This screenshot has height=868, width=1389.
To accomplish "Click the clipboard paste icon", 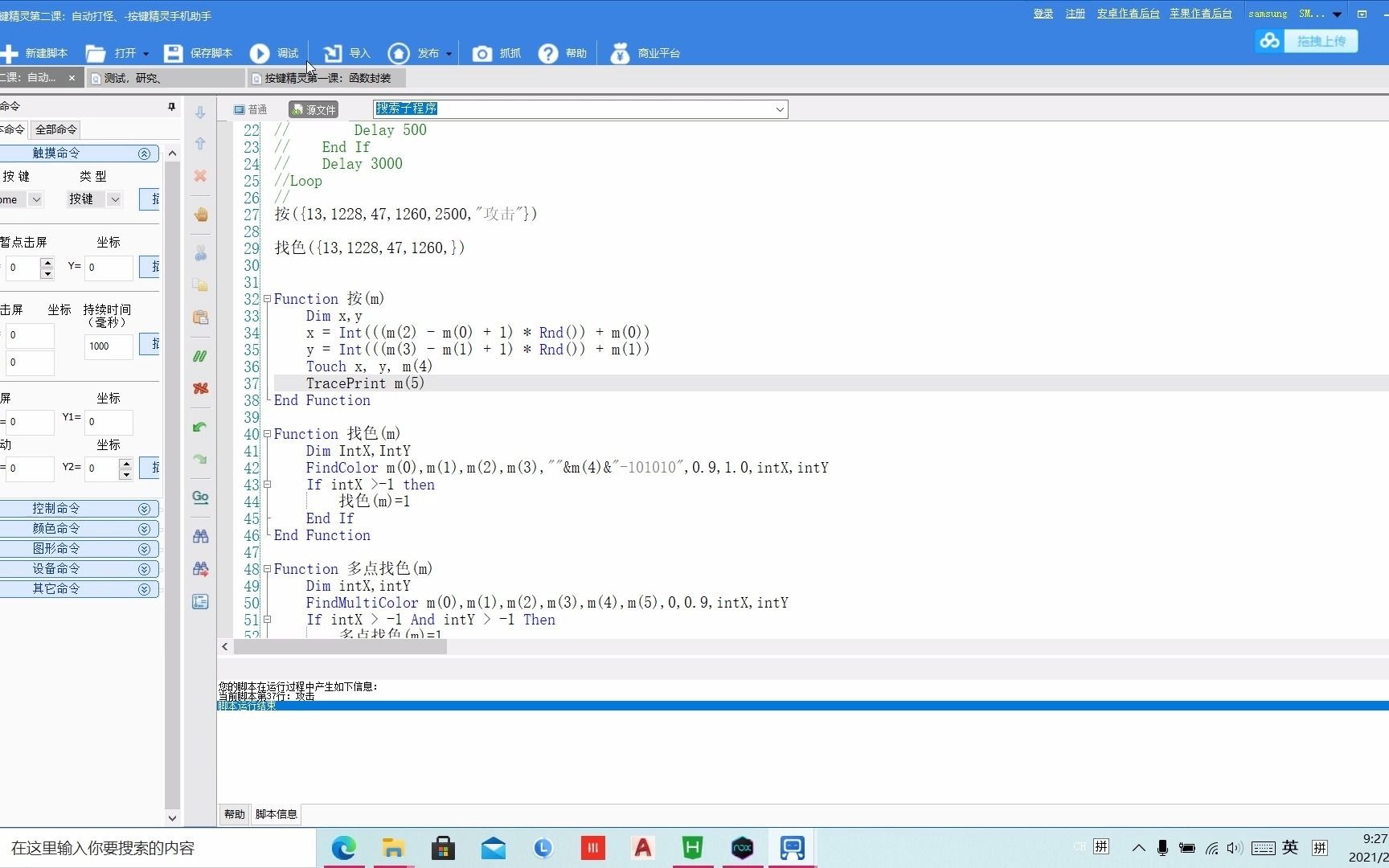I will click(x=200, y=317).
